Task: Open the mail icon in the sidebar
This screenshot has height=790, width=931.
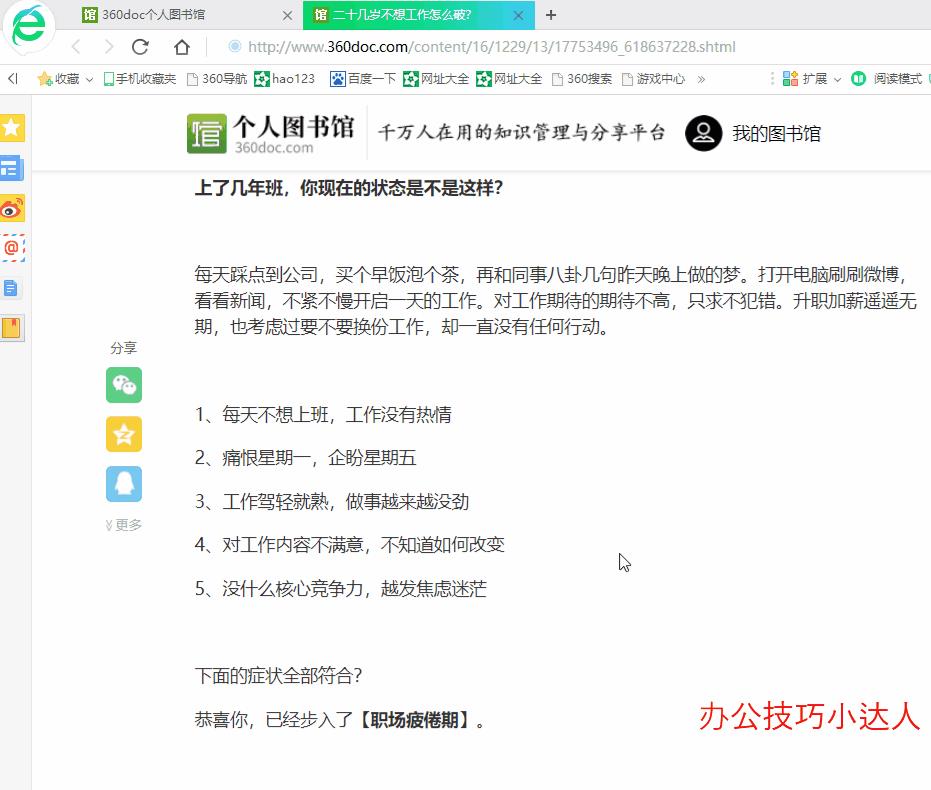Action: tap(12, 247)
